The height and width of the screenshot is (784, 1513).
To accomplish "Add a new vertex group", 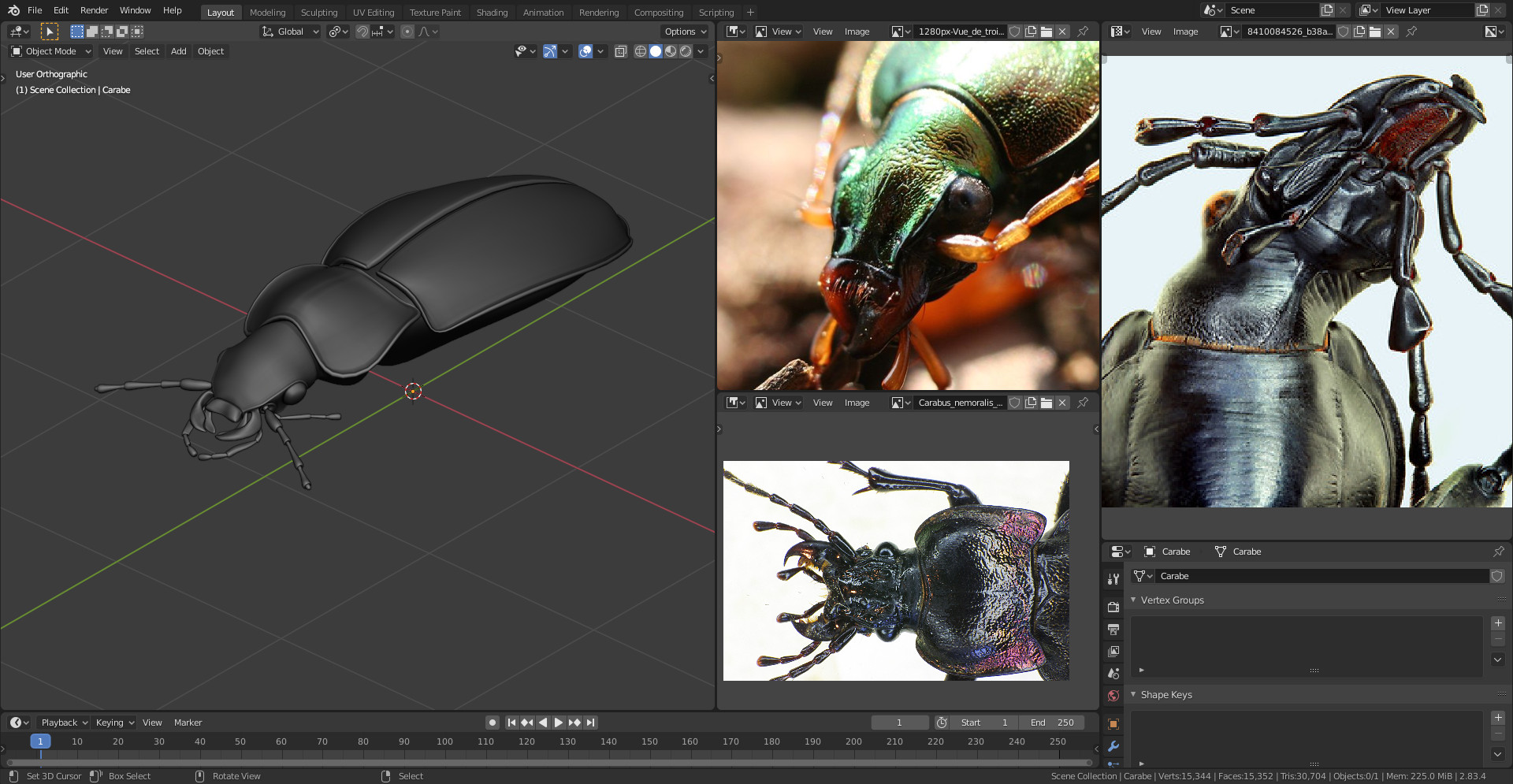I will pos(1498,623).
